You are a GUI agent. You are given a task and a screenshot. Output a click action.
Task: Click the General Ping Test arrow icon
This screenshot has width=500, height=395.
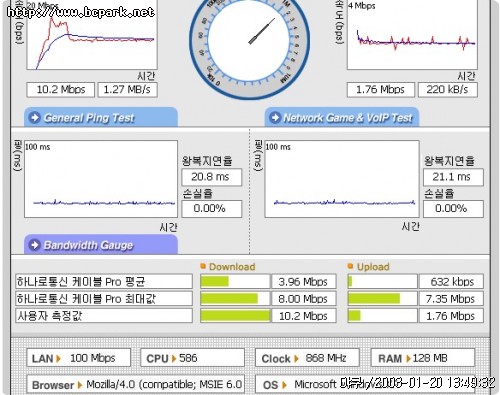click(34, 117)
